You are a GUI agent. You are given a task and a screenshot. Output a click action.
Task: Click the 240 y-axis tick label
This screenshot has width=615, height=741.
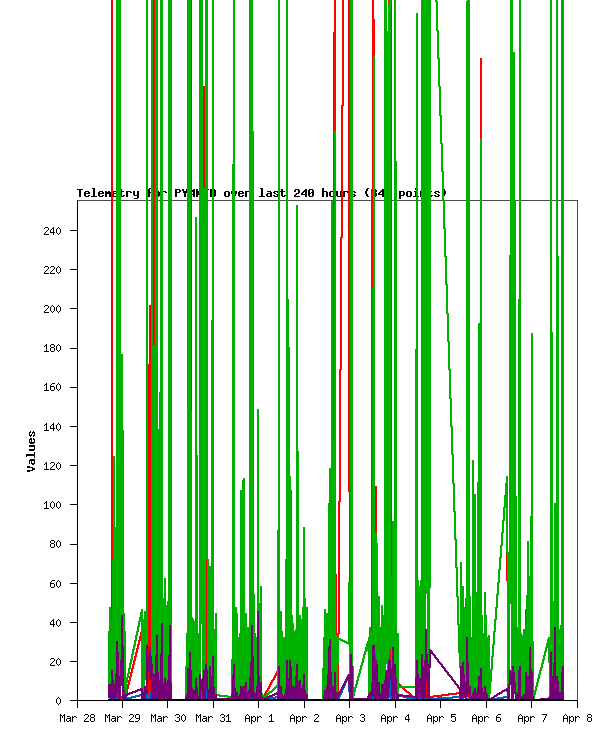tap(52, 231)
